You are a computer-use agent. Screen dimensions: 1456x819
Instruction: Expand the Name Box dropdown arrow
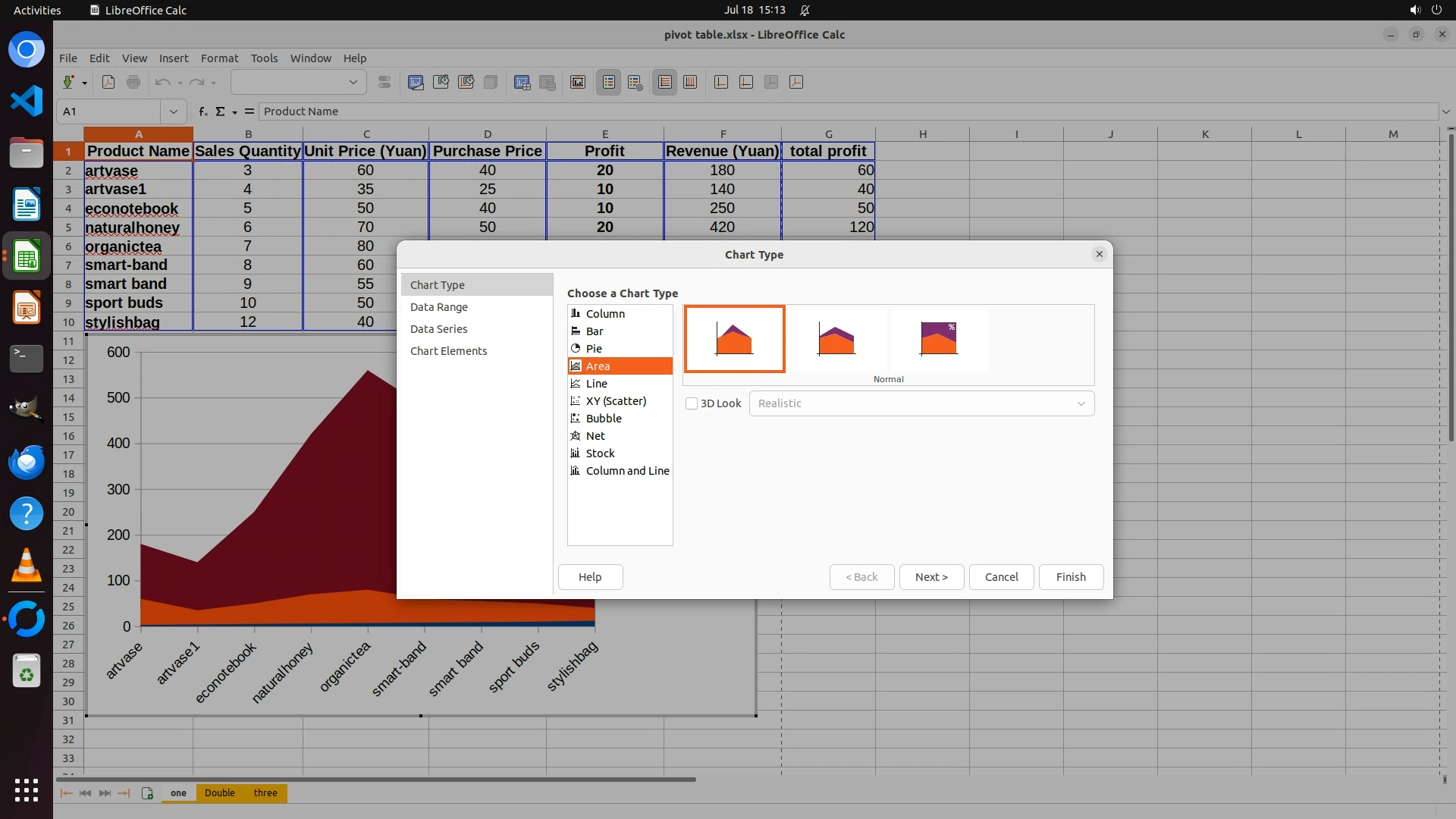pyautogui.click(x=174, y=111)
